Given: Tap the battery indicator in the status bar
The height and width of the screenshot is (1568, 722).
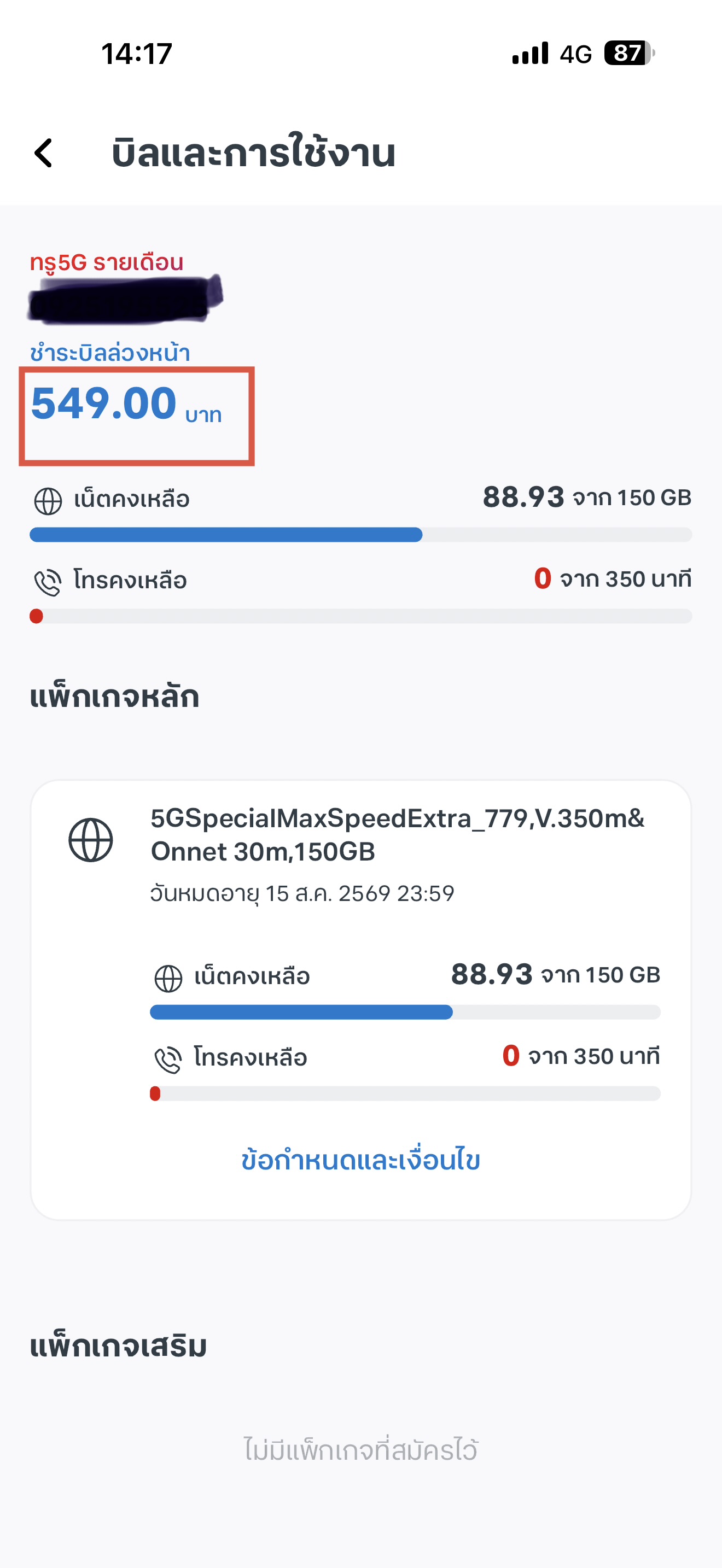Looking at the screenshot, I should pyautogui.click(x=629, y=54).
